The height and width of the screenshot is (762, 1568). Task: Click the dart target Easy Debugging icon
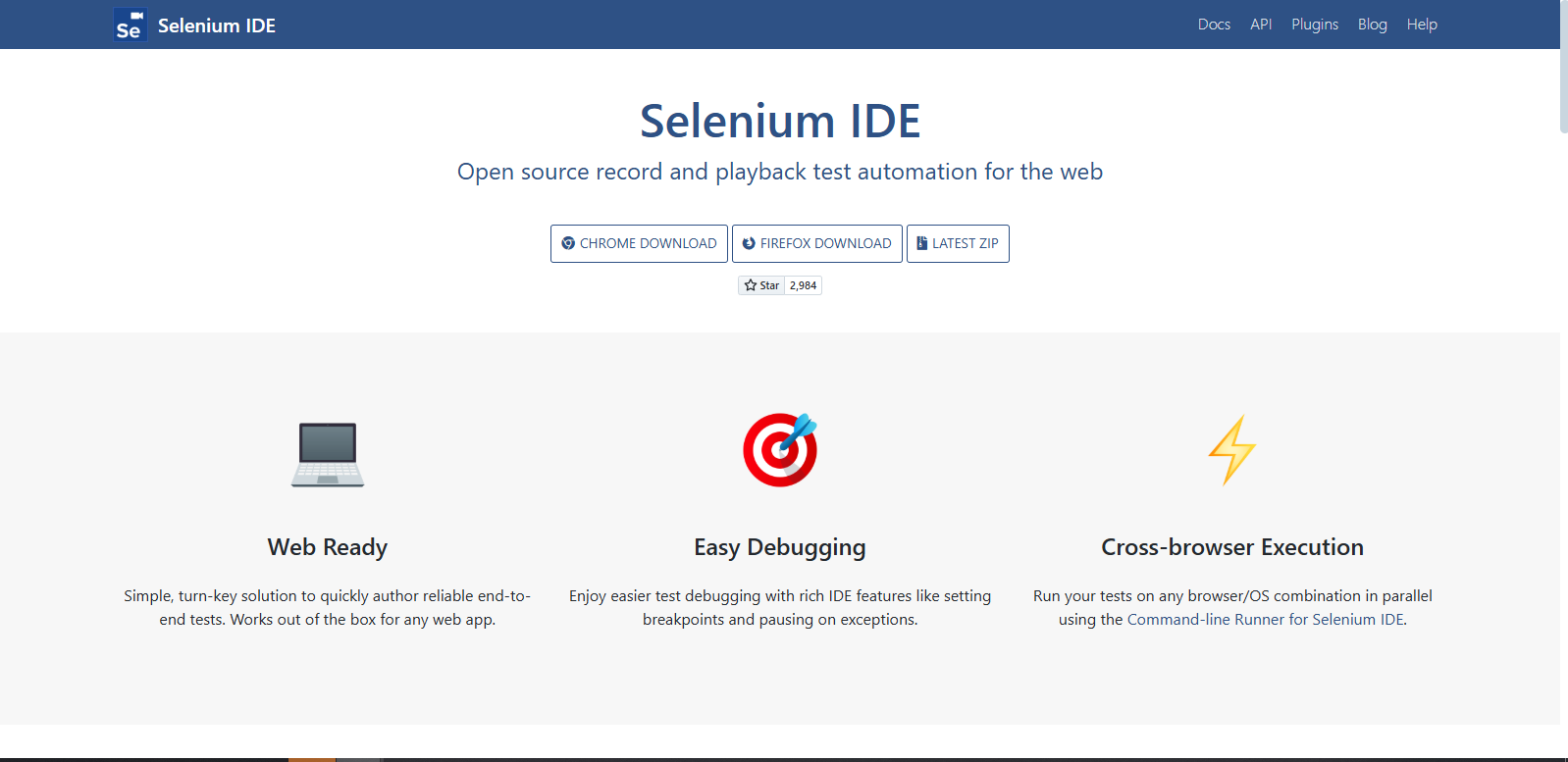click(780, 449)
